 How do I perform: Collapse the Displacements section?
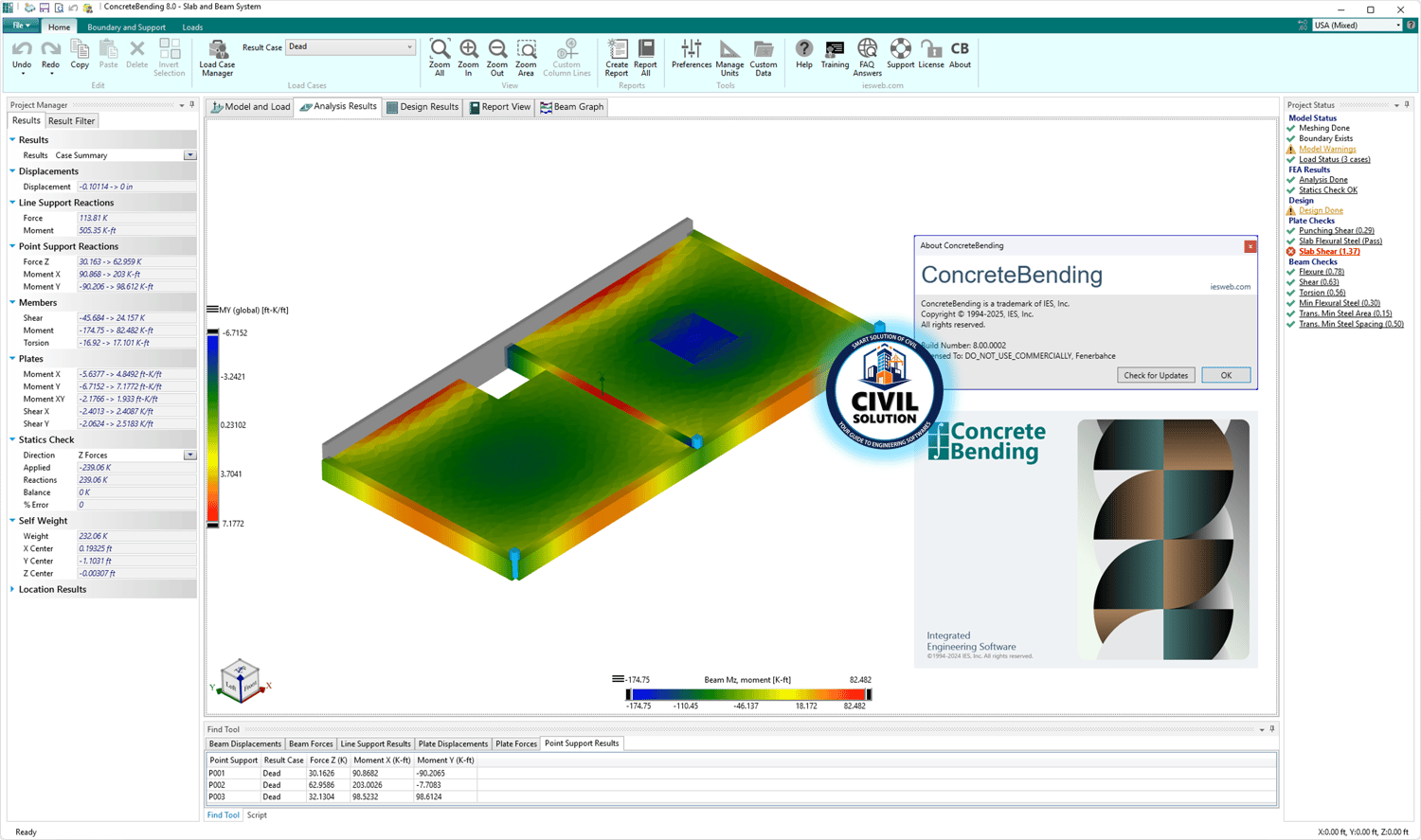point(12,171)
